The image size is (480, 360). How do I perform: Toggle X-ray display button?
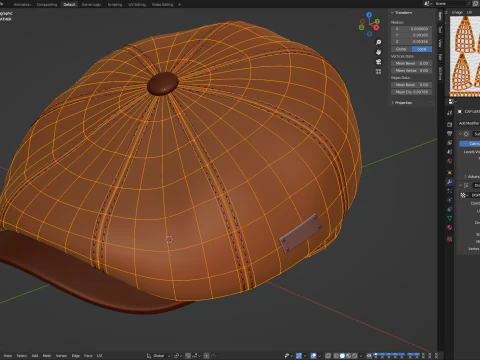coord(328,356)
